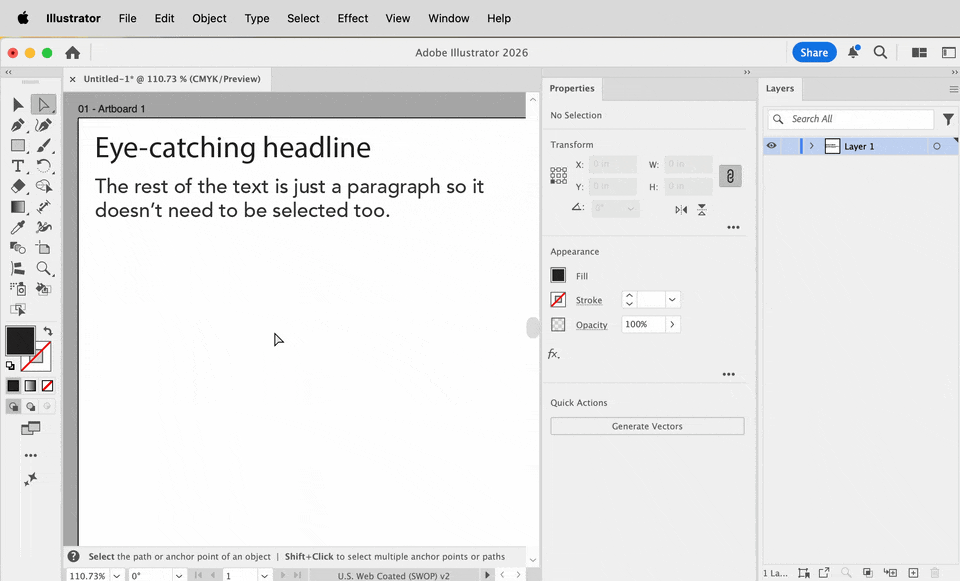Click the blue Share button
960x581 pixels.
814,53
